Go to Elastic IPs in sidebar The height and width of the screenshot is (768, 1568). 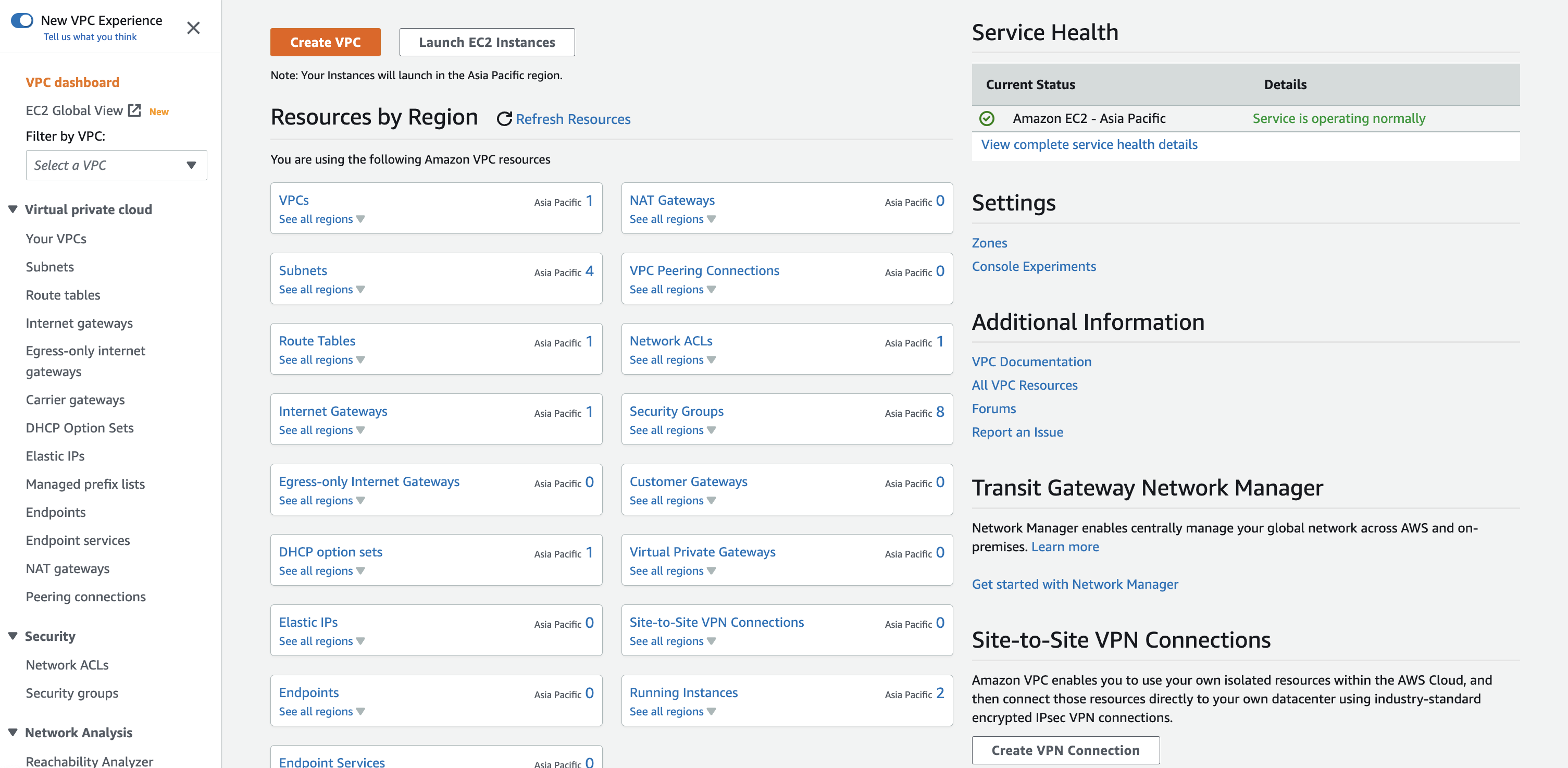pyautogui.click(x=55, y=455)
